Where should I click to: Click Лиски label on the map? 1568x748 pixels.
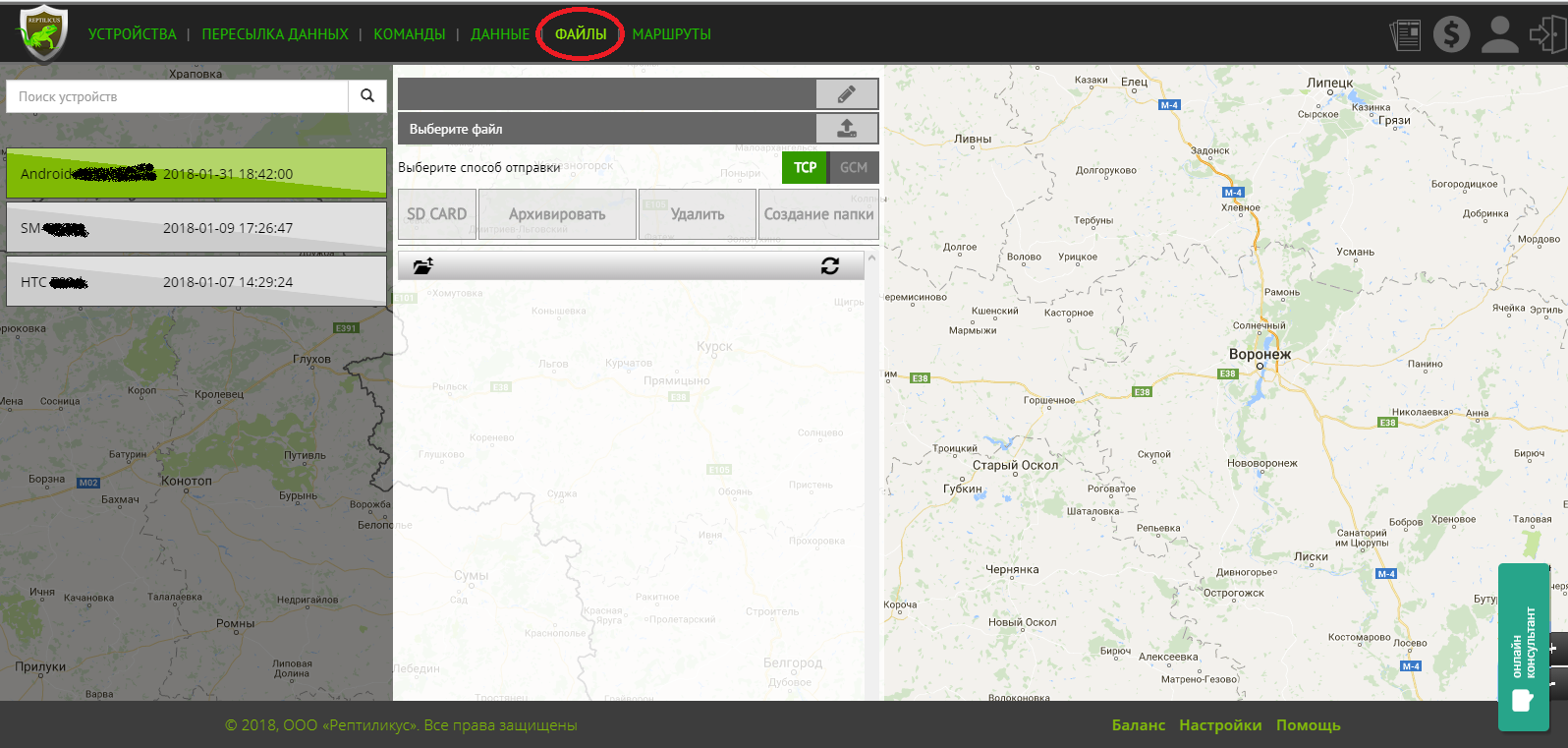click(1312, 556)
